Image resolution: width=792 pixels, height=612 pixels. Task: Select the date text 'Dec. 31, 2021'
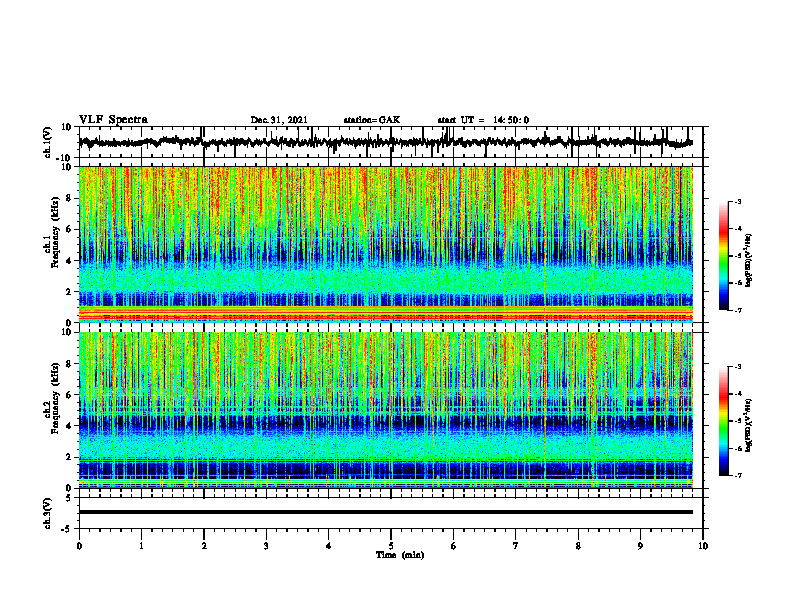(x=279, y=120)
